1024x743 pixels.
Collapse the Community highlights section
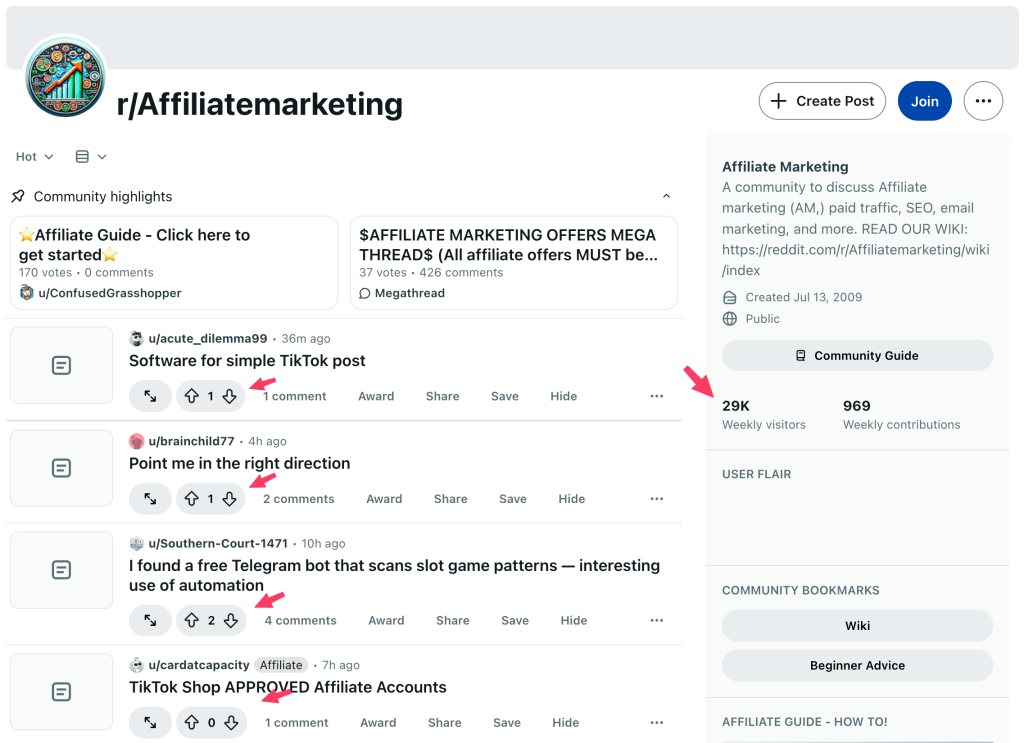point(666,197)
